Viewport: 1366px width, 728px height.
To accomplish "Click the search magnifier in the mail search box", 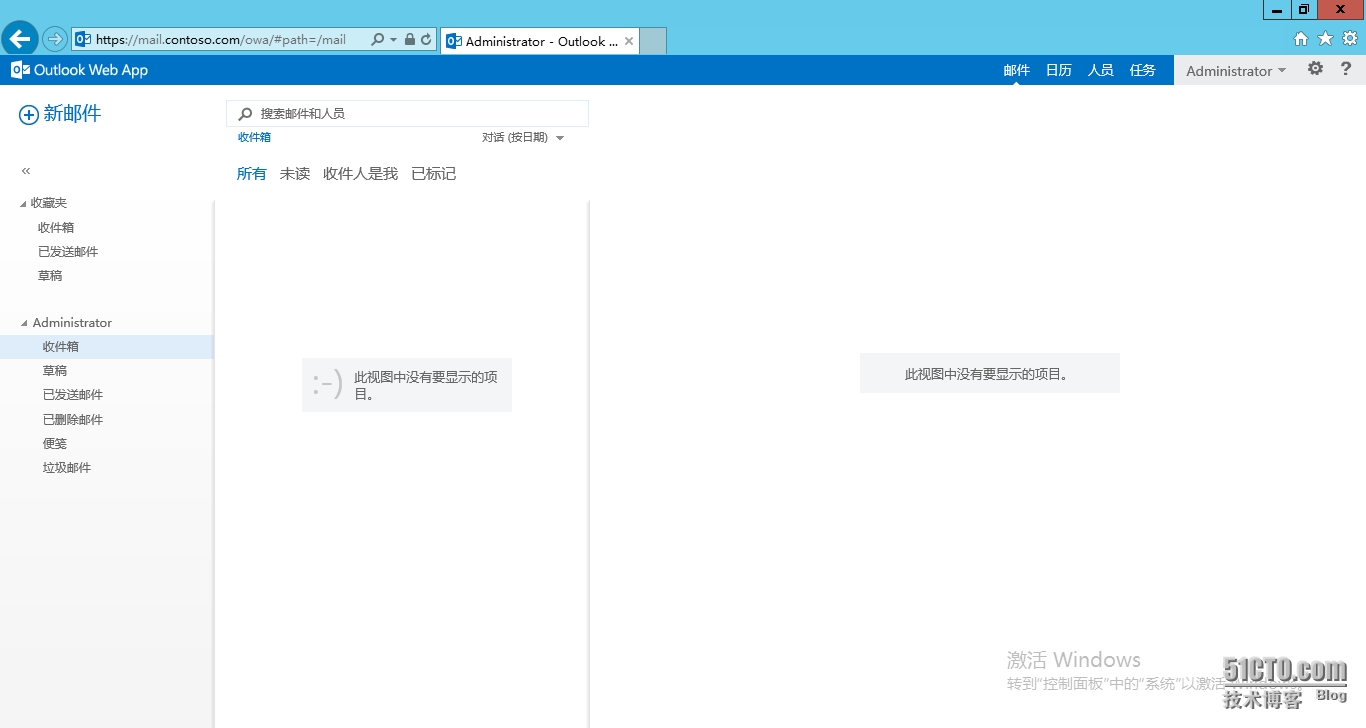I will tap(245, 113).
